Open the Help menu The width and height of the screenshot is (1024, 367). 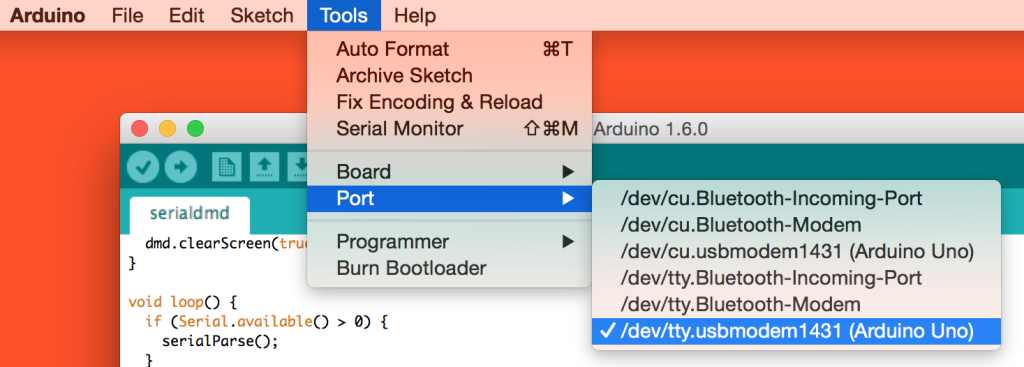pos(415,15)
